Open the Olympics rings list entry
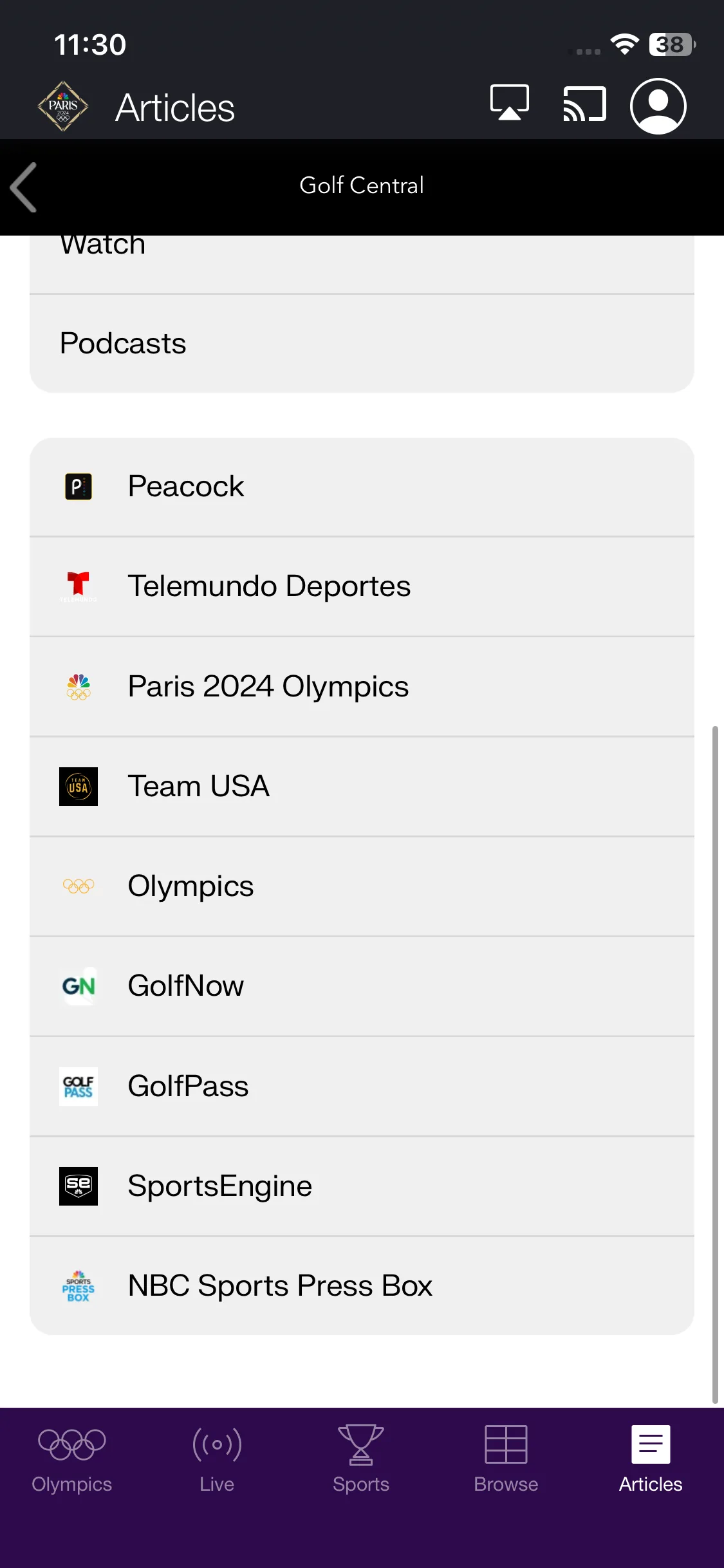The height and width of the screenshot is (1568, 724). coord(362,886)
